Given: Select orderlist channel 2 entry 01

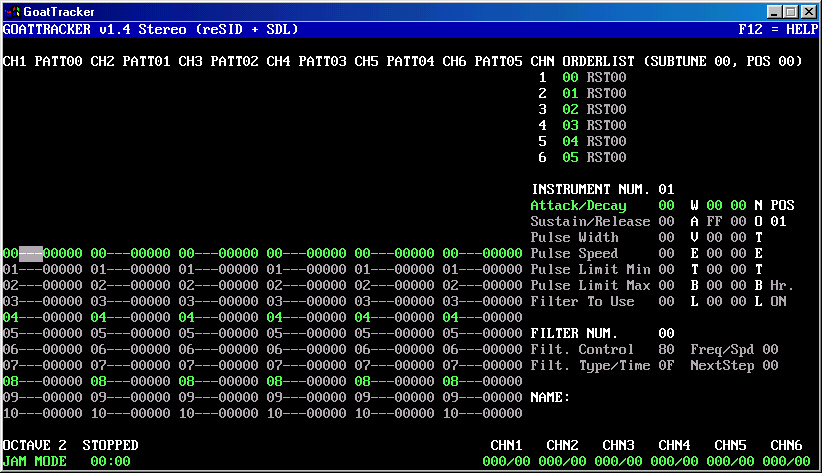Looking at the screenshot, I should tap(570, 93).
